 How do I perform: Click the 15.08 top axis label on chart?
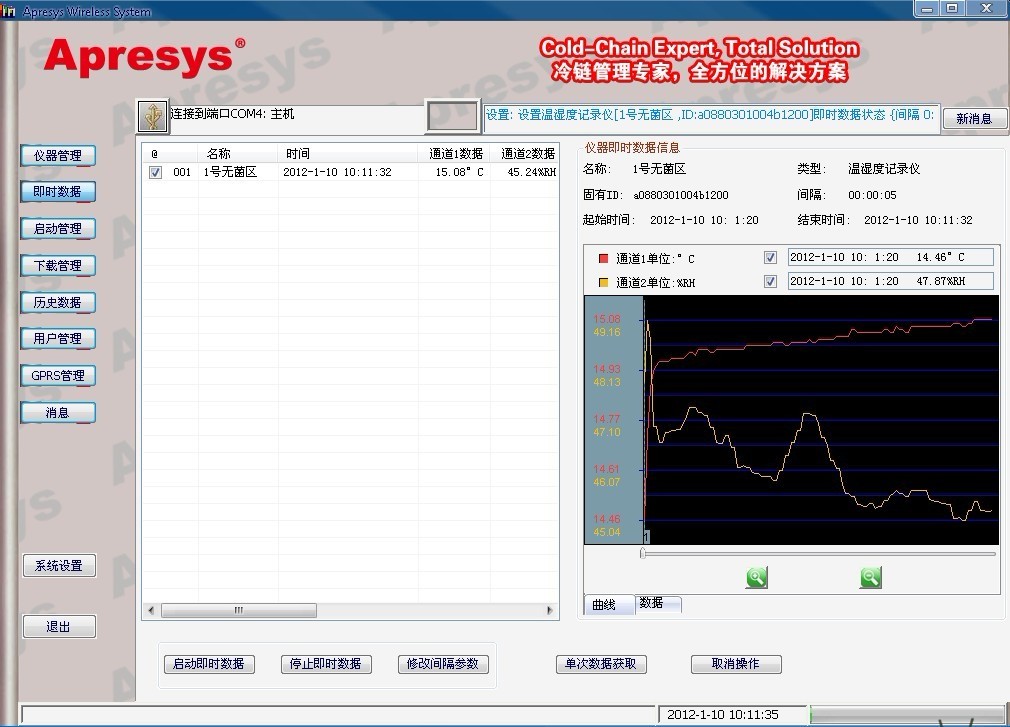[607, 319]
